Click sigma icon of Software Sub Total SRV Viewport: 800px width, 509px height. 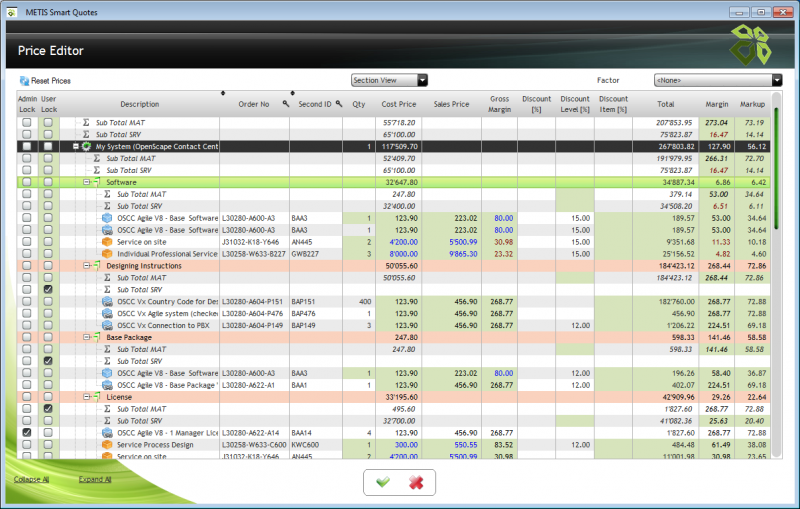pos(107,206)
